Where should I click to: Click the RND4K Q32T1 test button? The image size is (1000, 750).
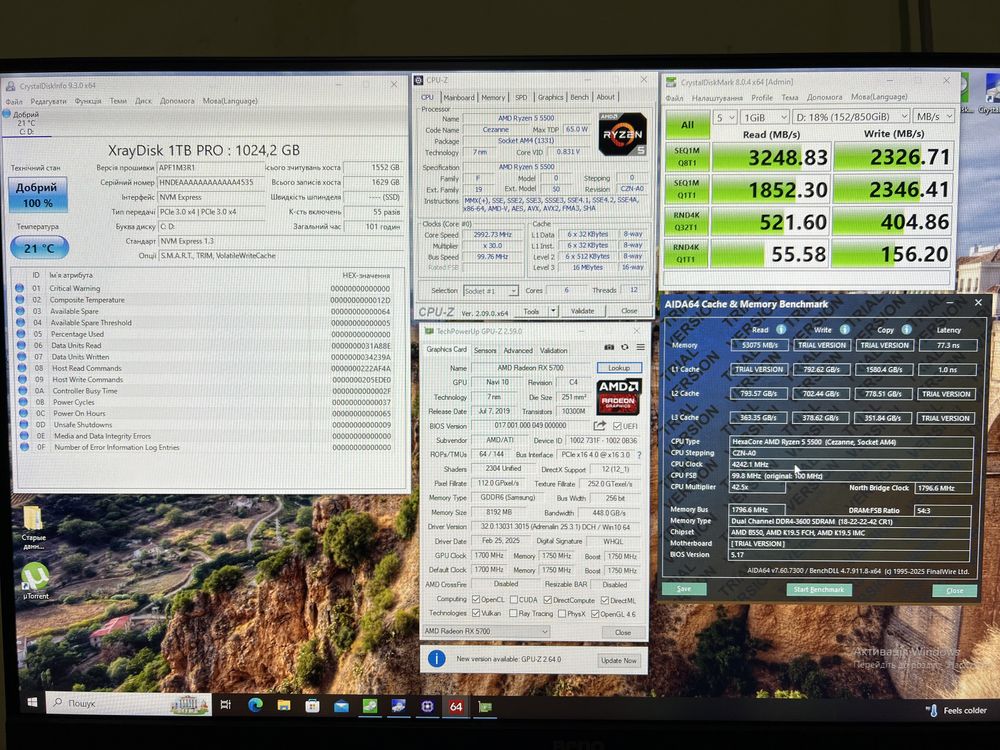coord(686,221)
